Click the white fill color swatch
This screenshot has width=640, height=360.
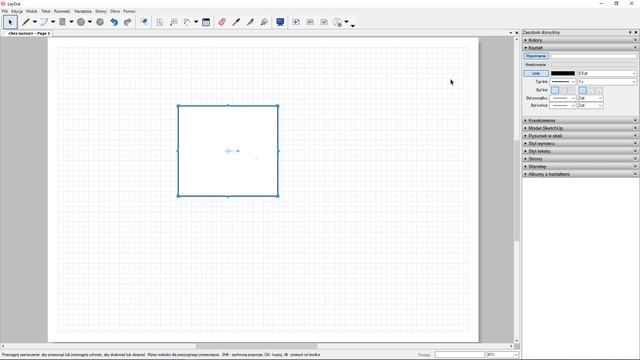[594, 56]
